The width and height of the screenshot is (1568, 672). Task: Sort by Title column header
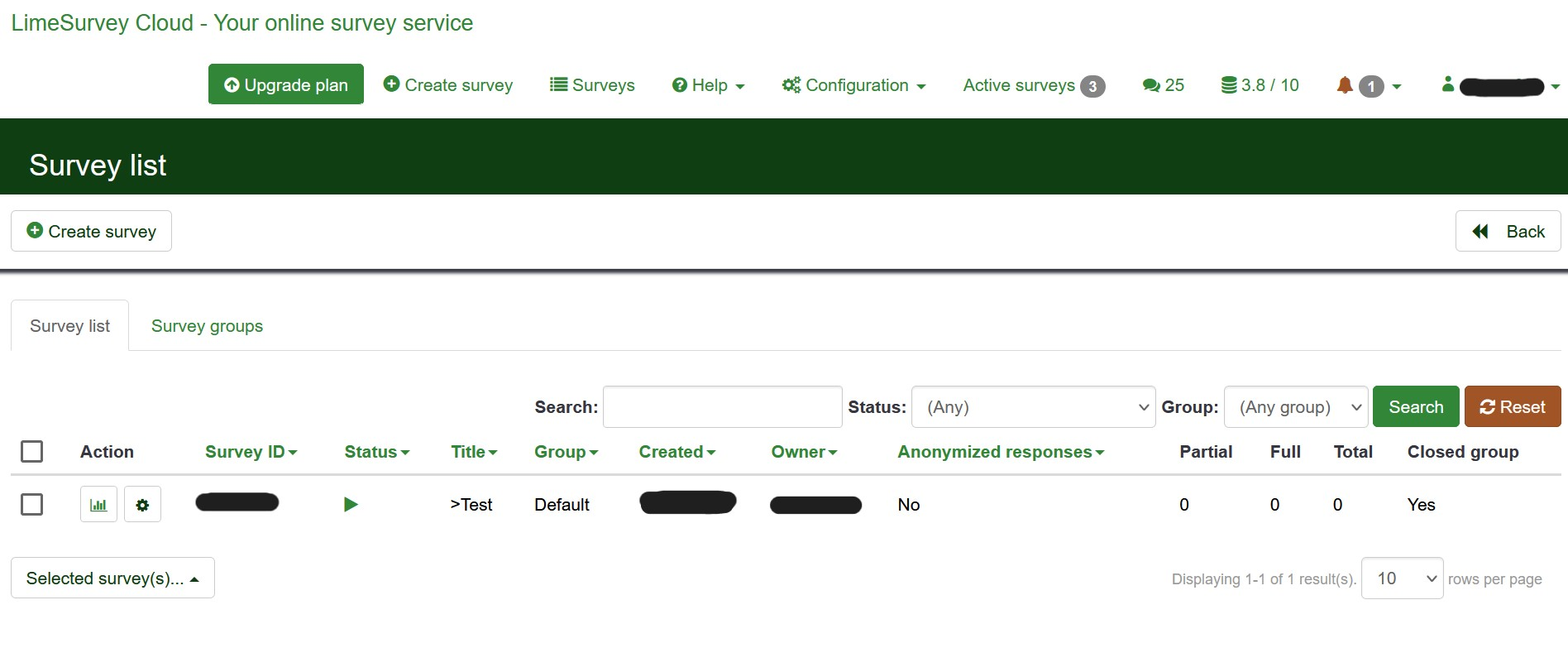[x=474, y=452]
